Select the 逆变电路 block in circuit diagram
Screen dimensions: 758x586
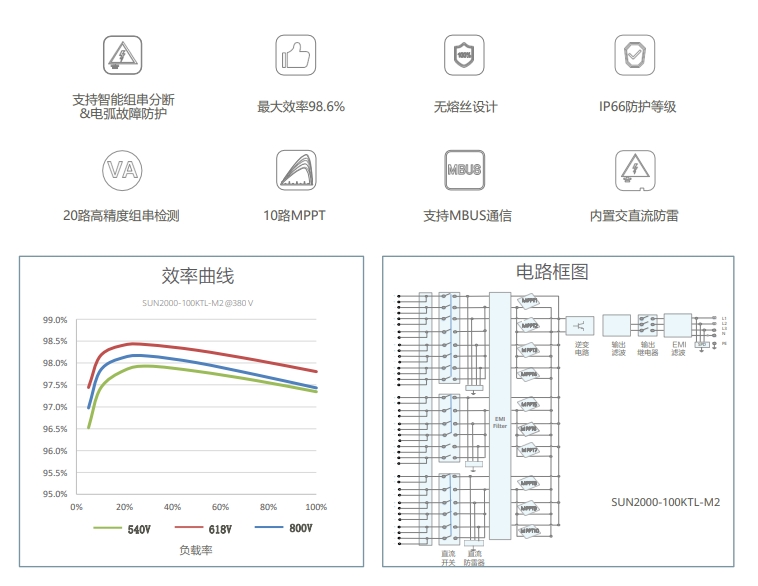click(x=582, y=325)
